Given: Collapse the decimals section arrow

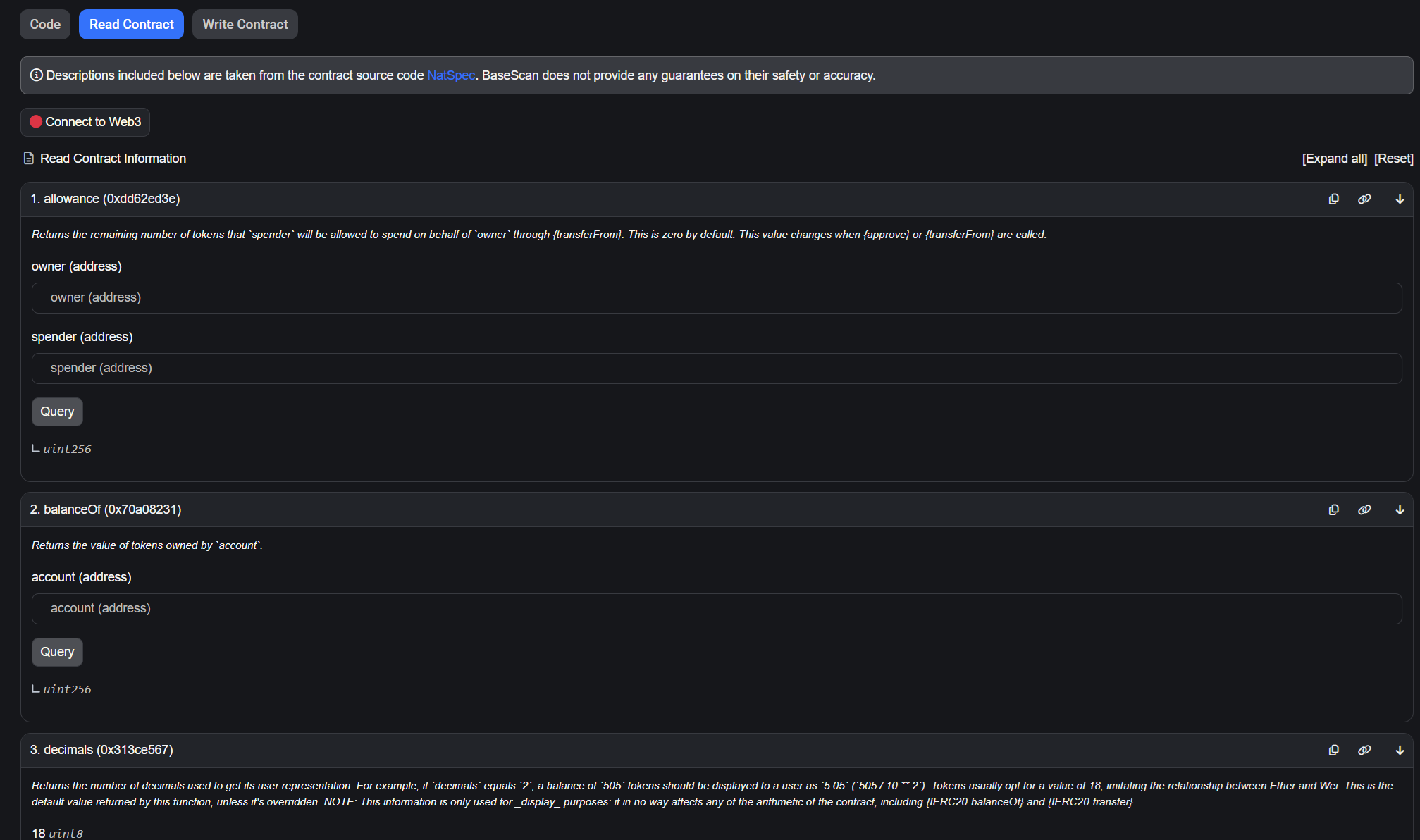Looking at the screenshot, I should click(x=1400, y=751).
